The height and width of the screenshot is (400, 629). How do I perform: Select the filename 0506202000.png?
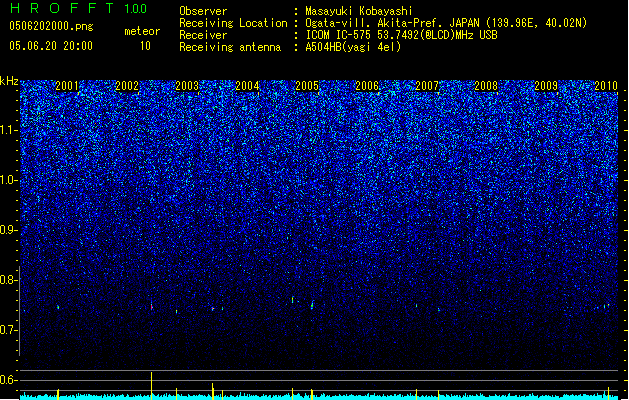click(51, 26)
